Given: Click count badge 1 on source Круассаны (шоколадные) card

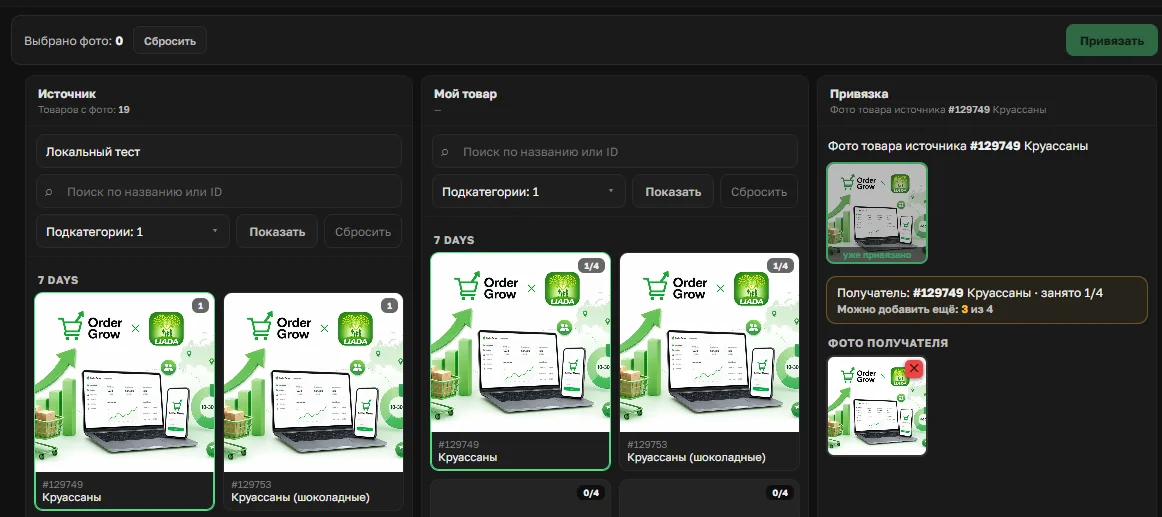Looking at the screenshot, I should 390,305.
